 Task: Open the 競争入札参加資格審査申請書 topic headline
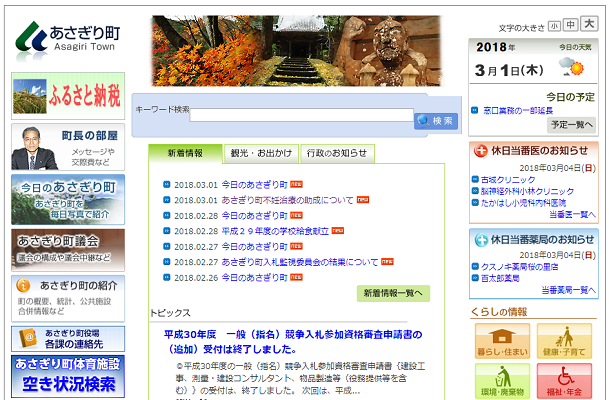(x=293, y=342)
